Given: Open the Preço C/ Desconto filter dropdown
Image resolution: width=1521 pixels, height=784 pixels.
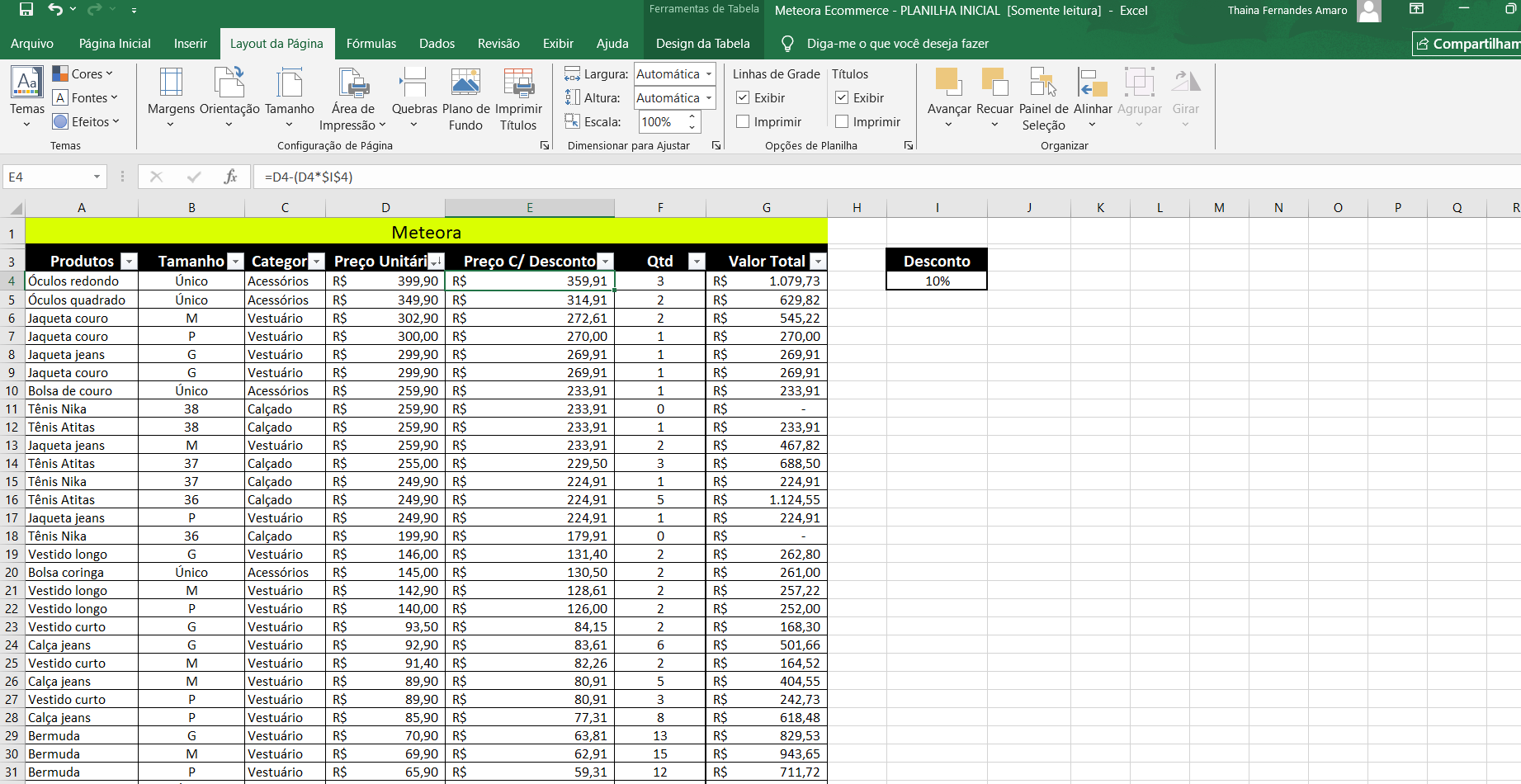Looking at the screenshot, I should point(606,262).
